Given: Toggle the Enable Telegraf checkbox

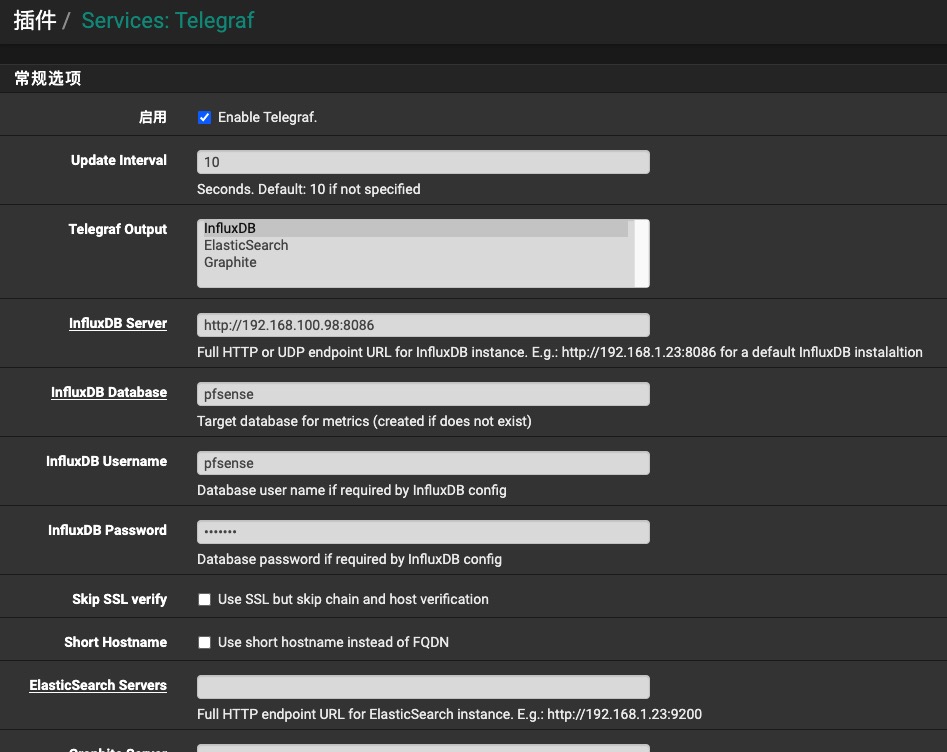Looking at the screenshot, I should coord(204,118).
